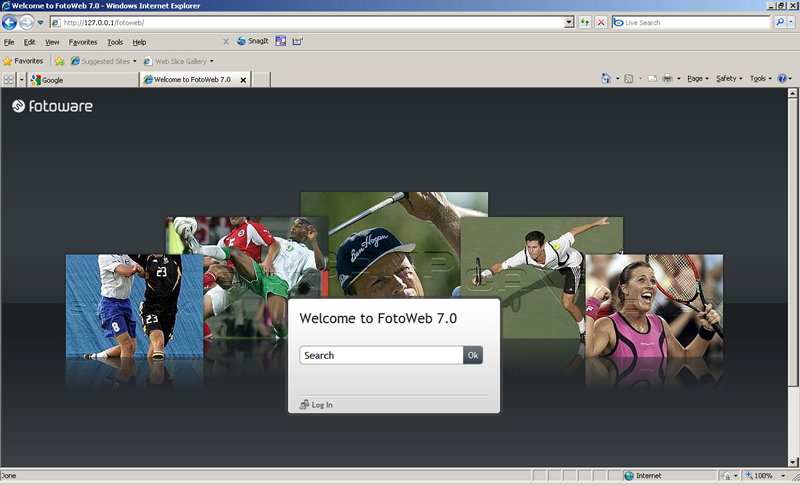Click the Refresh page icon
Viewport: 800px width, 485px height.
pos(584,22)
